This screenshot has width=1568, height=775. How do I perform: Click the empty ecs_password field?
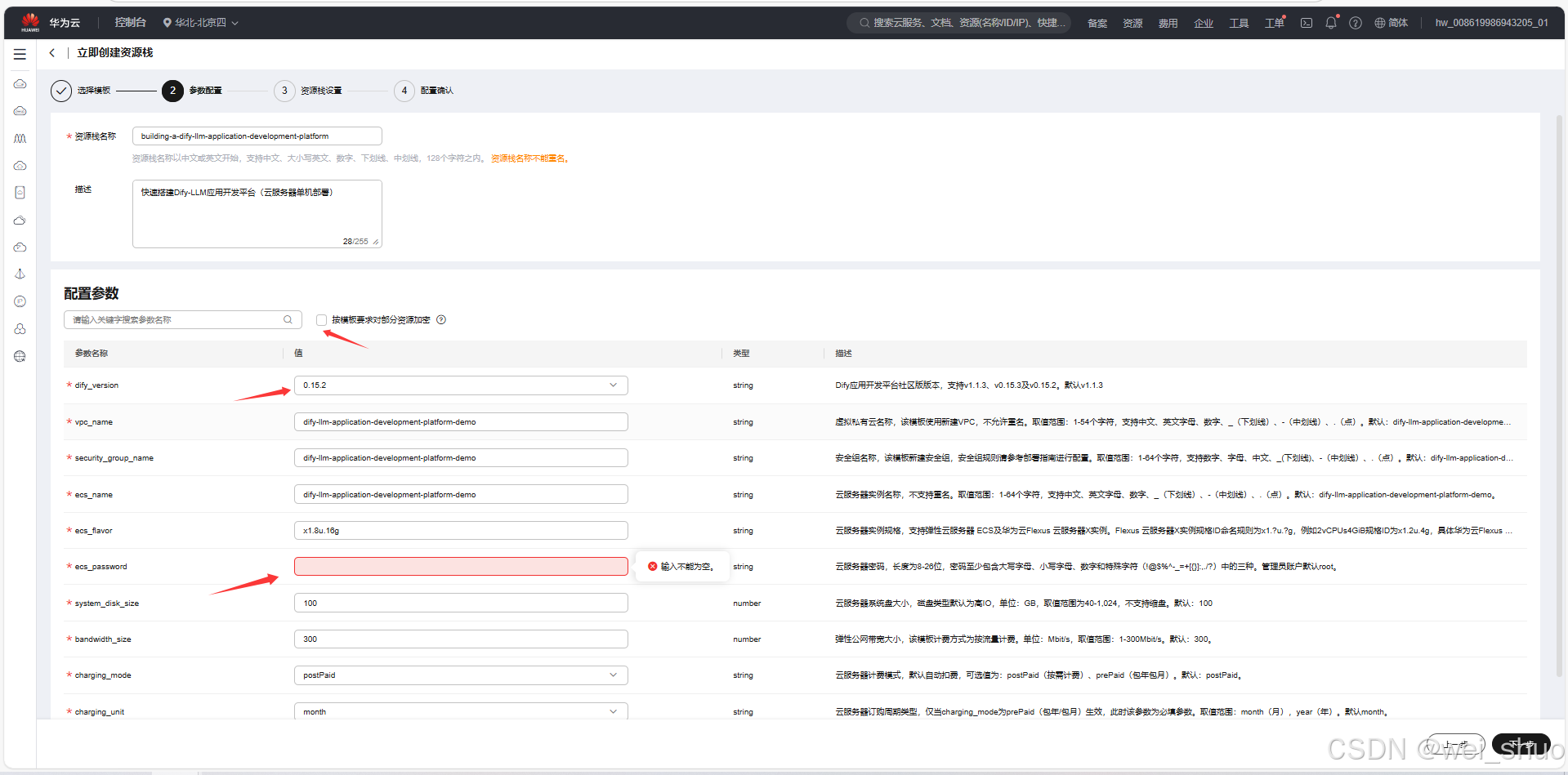[461, 567]
